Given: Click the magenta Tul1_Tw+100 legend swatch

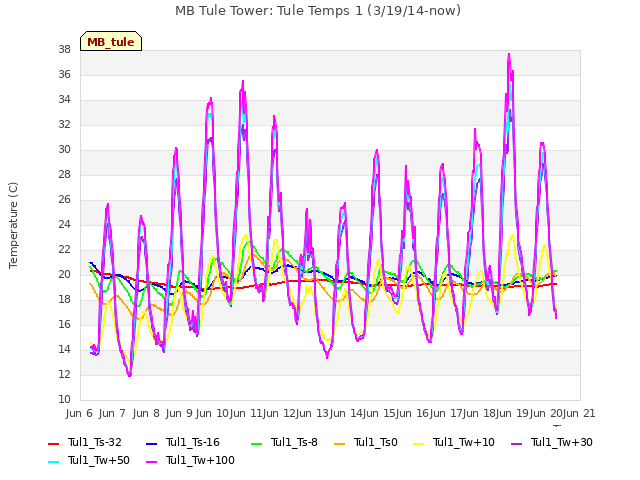Looking at the screenshot, I should click(151, 461).
